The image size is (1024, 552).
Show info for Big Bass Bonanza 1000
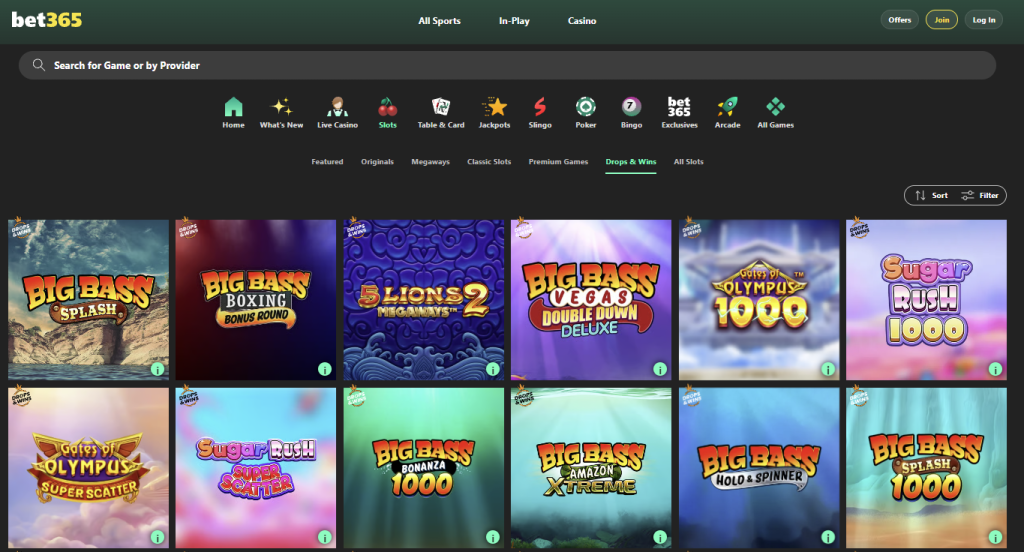click(492, 537)
